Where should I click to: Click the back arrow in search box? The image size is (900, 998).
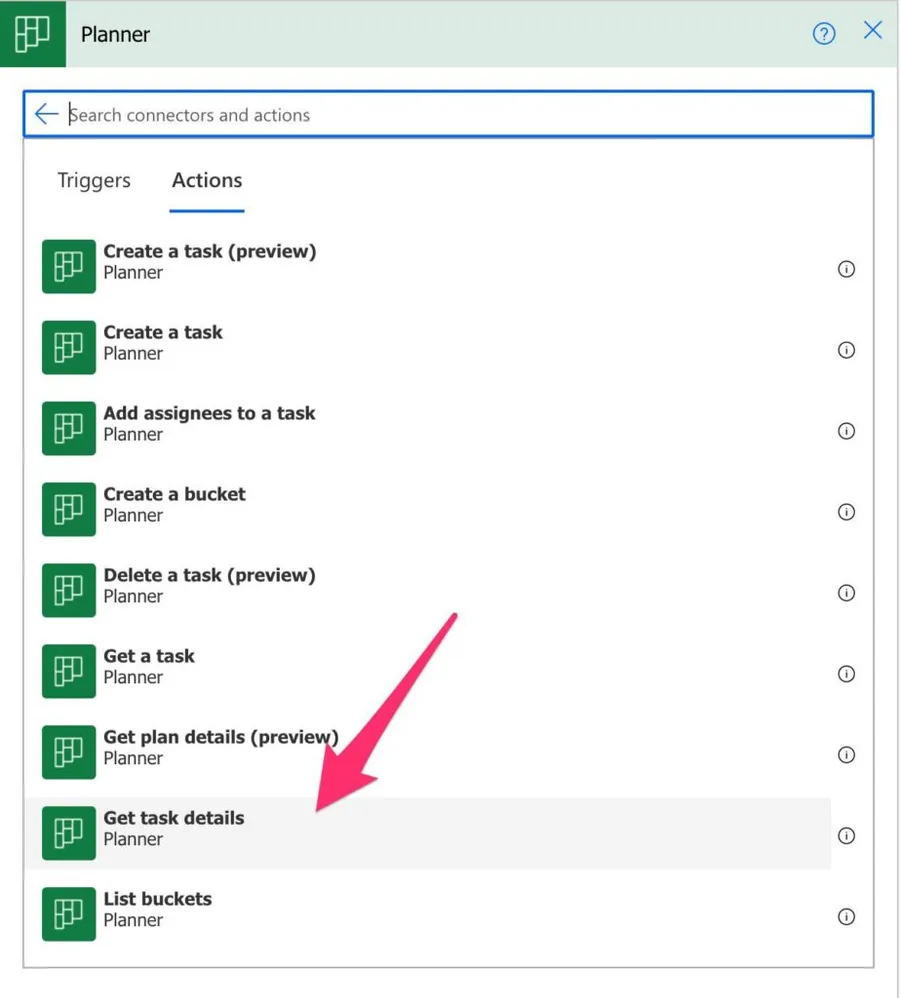point(46,114)
